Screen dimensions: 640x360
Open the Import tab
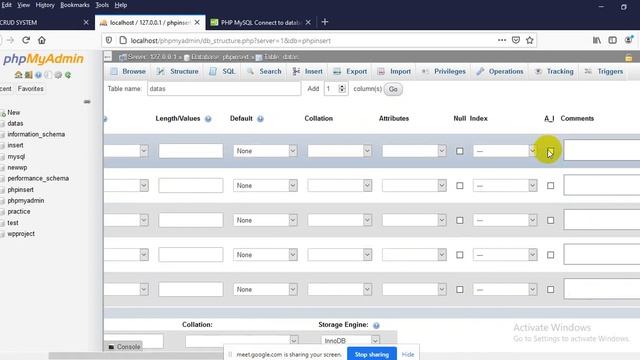click(394, 71)
